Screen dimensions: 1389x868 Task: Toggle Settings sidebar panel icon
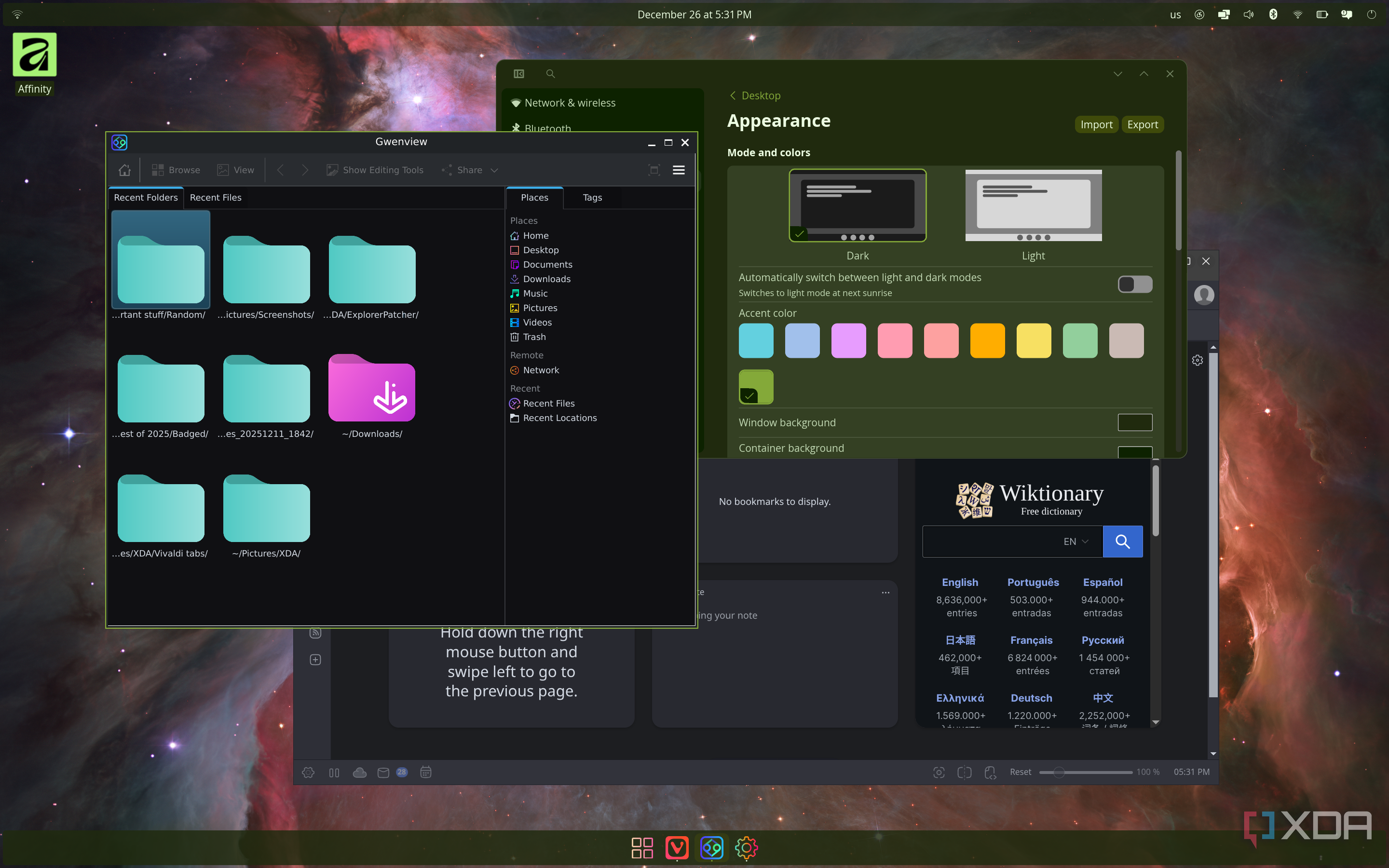point(519,73)
